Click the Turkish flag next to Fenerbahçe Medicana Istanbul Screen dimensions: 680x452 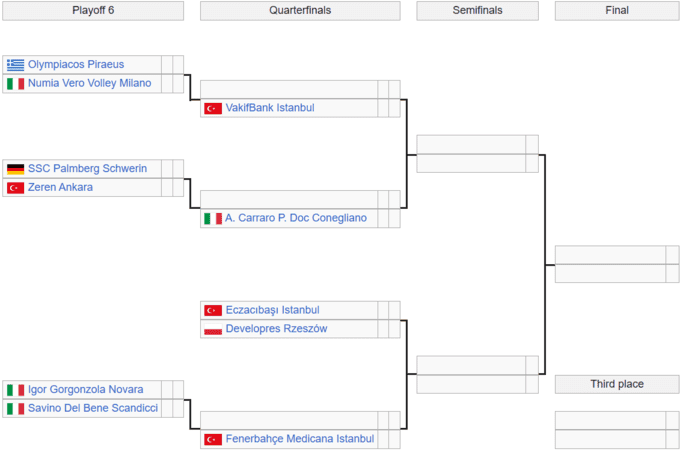pos(213,439)
